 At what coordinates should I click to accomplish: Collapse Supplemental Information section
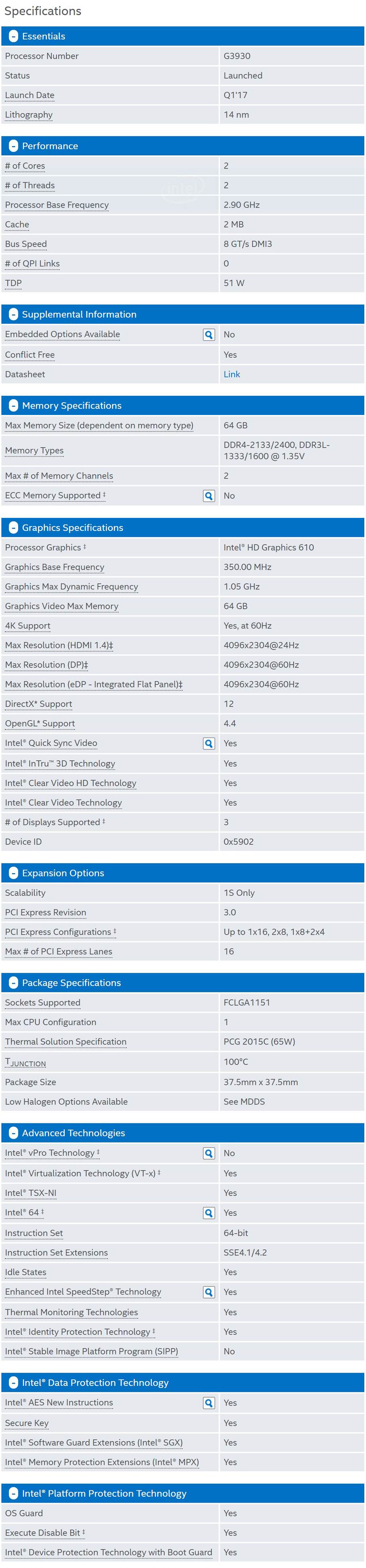click(x=13, y=315)
